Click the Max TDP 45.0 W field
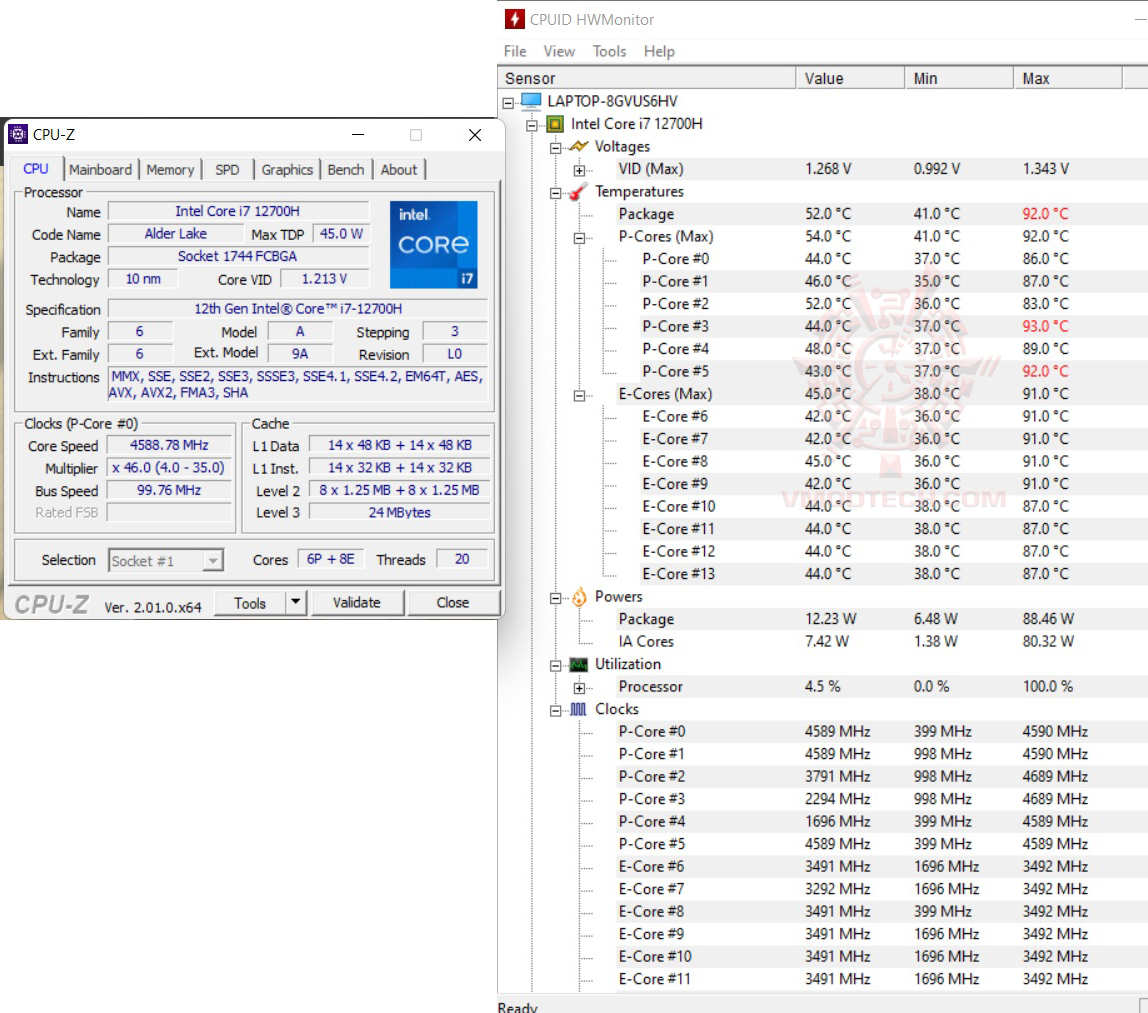The image size is (1148, 1013). pos(341,234)
